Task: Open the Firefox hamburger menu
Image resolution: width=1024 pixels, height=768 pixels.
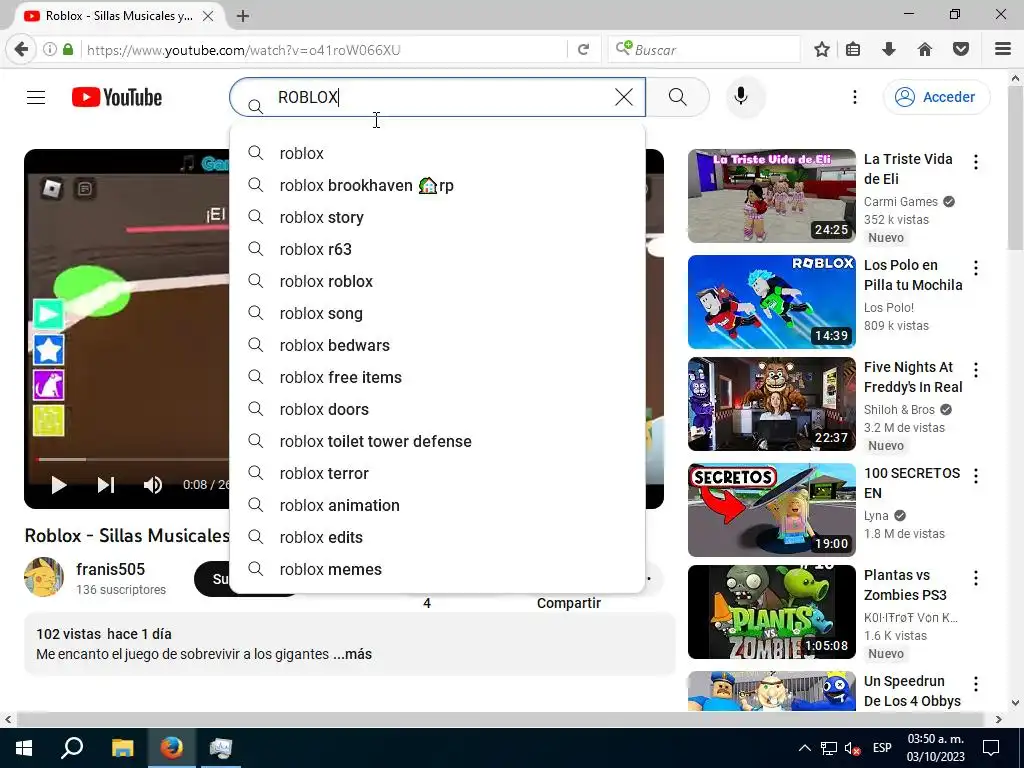Action: coord(1003,50)
